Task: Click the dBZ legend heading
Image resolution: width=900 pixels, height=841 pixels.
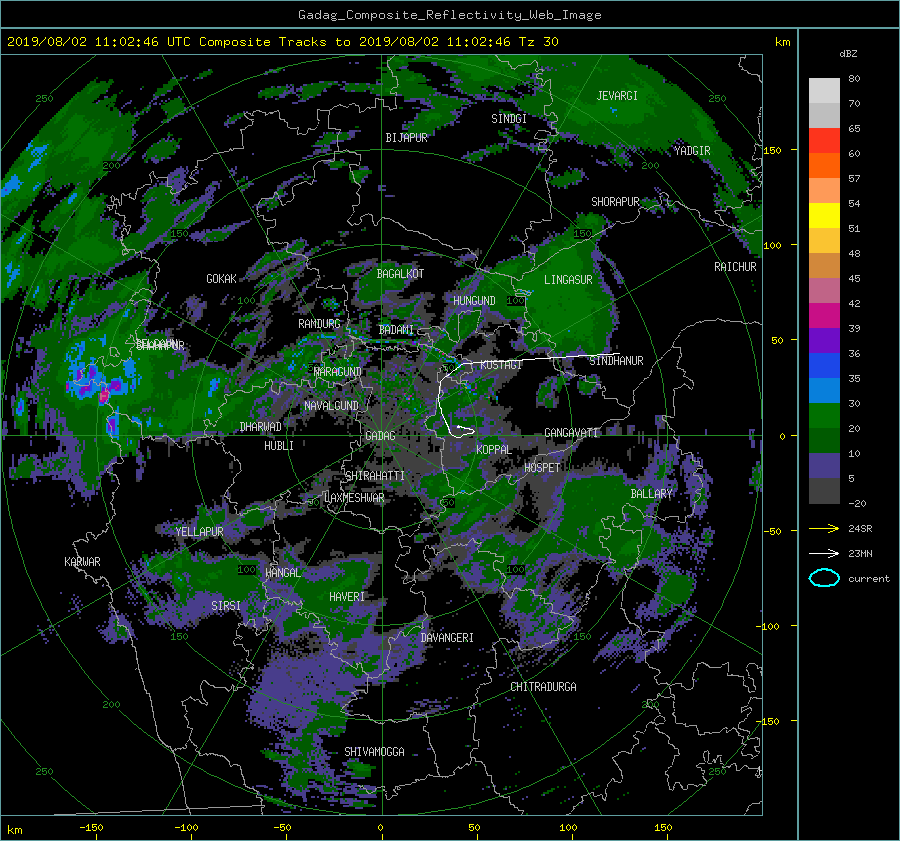Action: (x=848, y=54)
